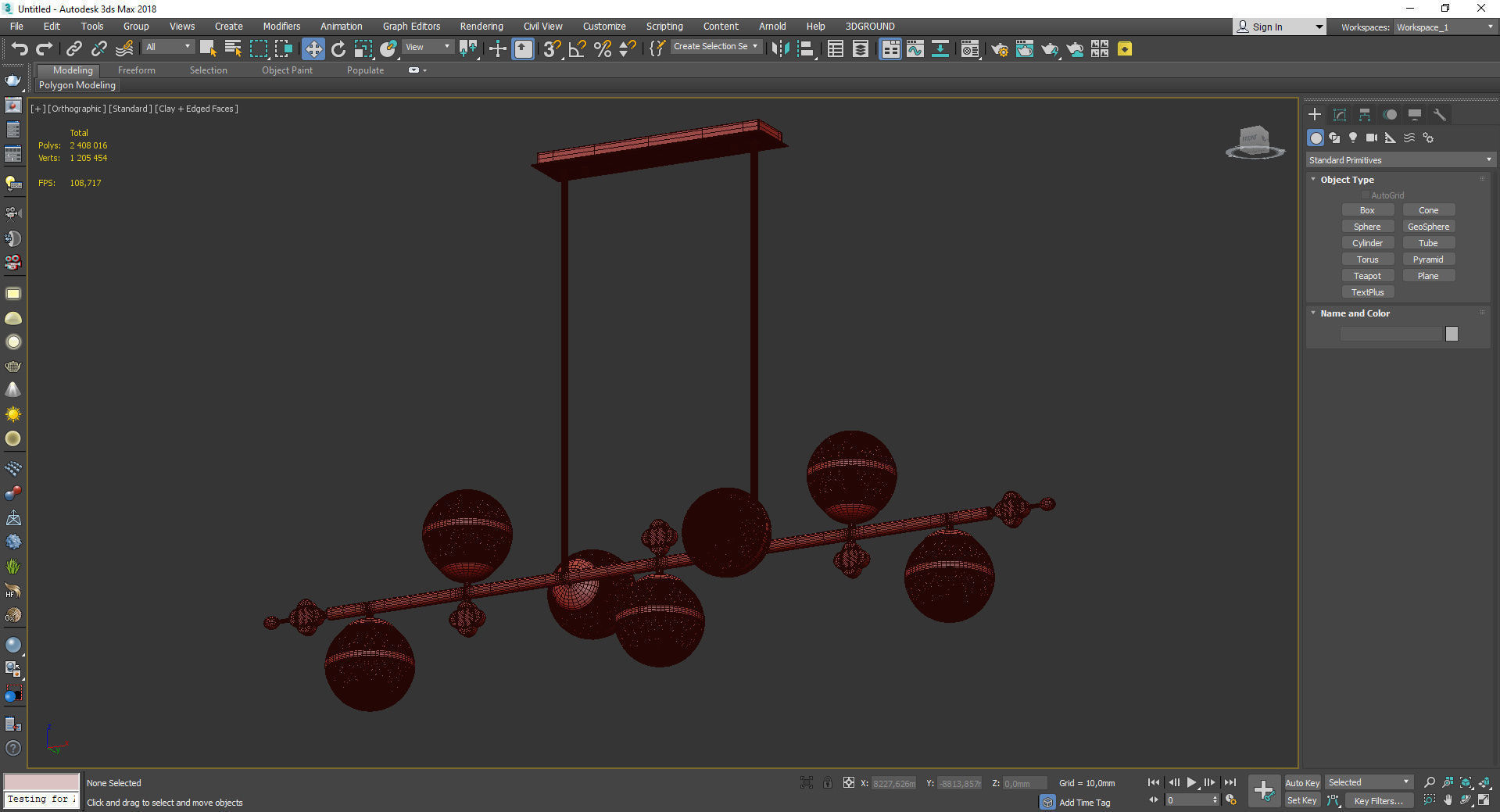1500x812 pixels.
Task: Click the GeoSphere button
Action: pyautogui.click(x=1428, y=227)
